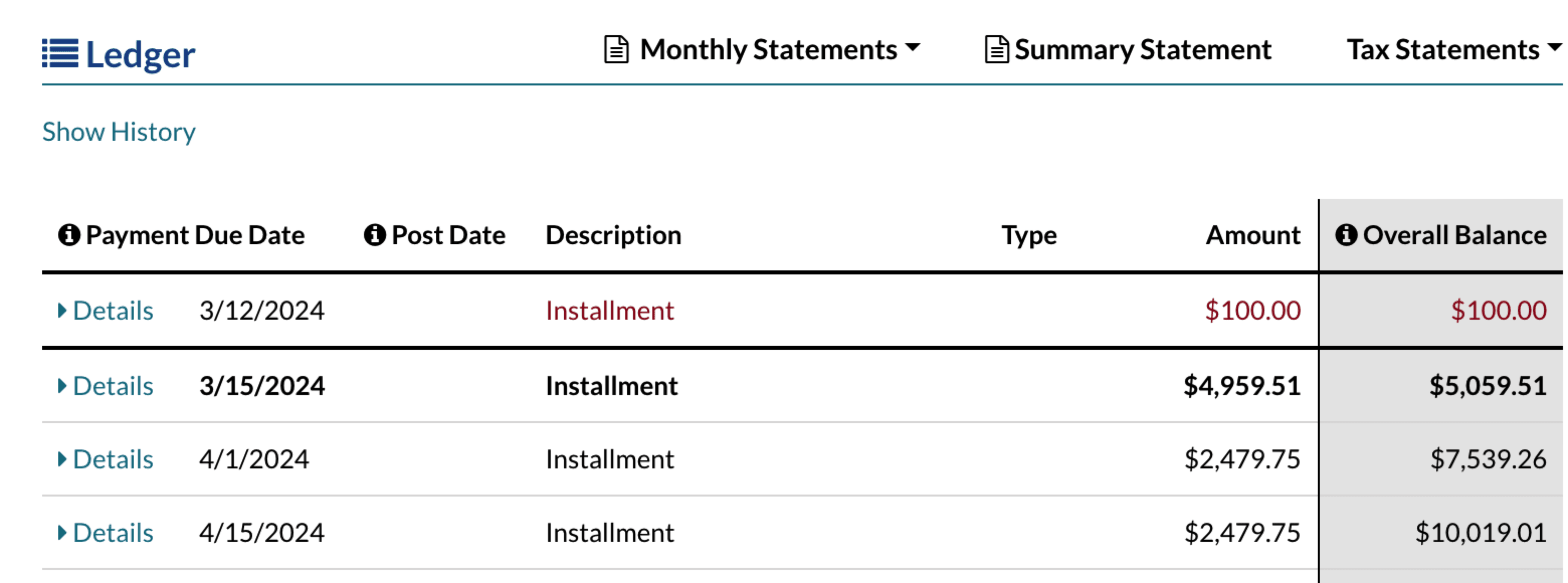Click the red Installment description
This screenshot has height=583, width=1568.
tap(609, 311)
